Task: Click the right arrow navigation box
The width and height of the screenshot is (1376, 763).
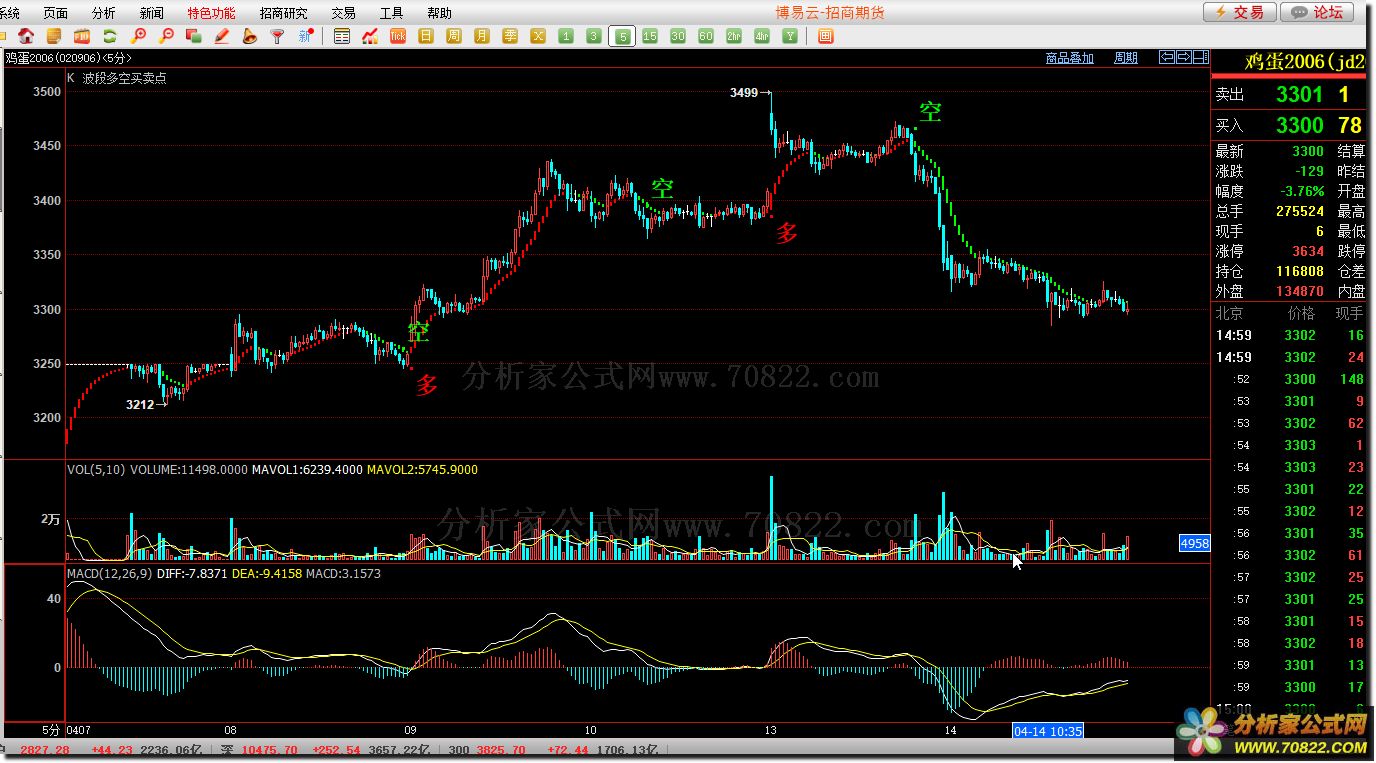Action: pos(1183,57)
